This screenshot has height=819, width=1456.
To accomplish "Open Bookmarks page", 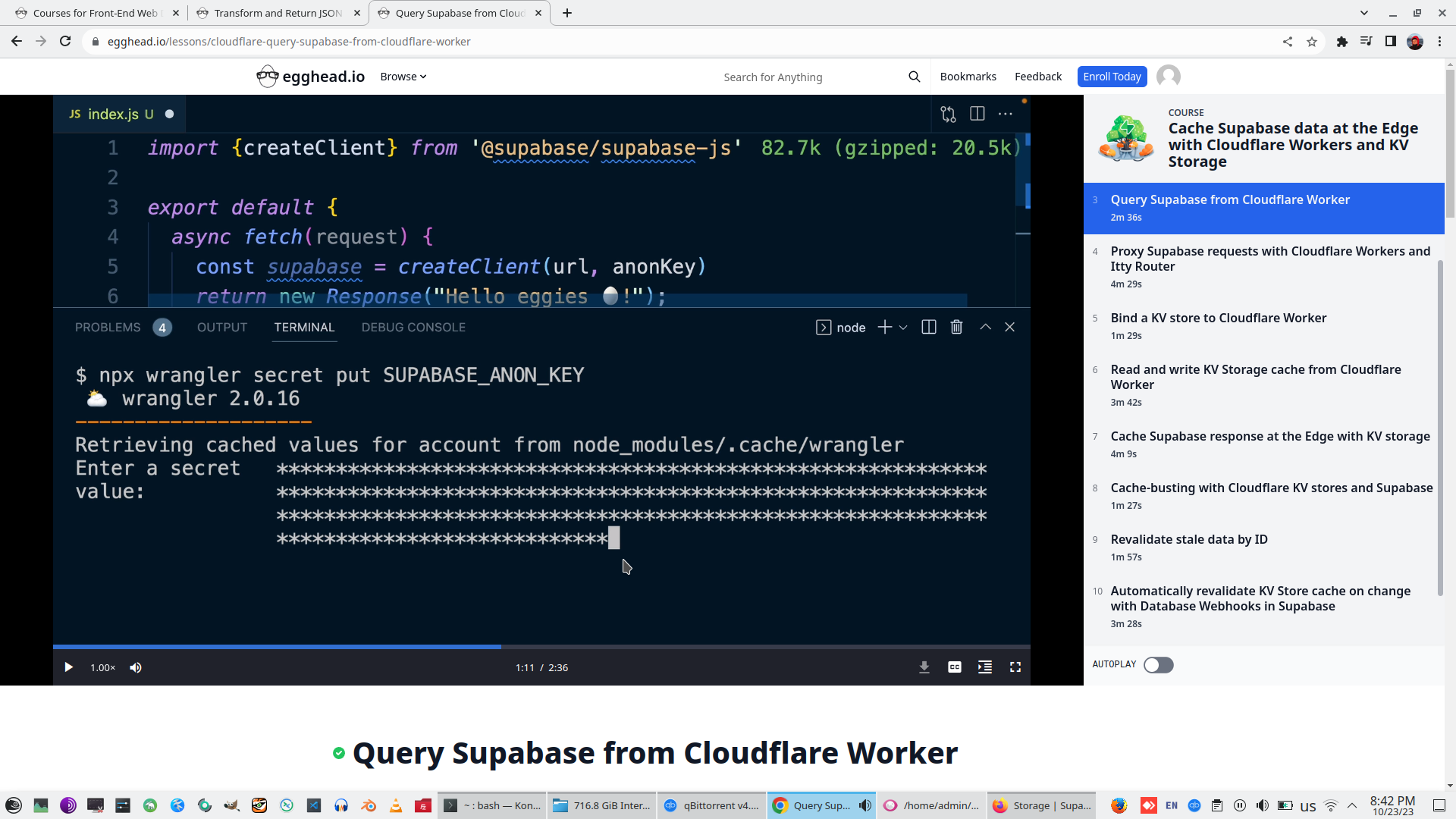I will 968,77.
